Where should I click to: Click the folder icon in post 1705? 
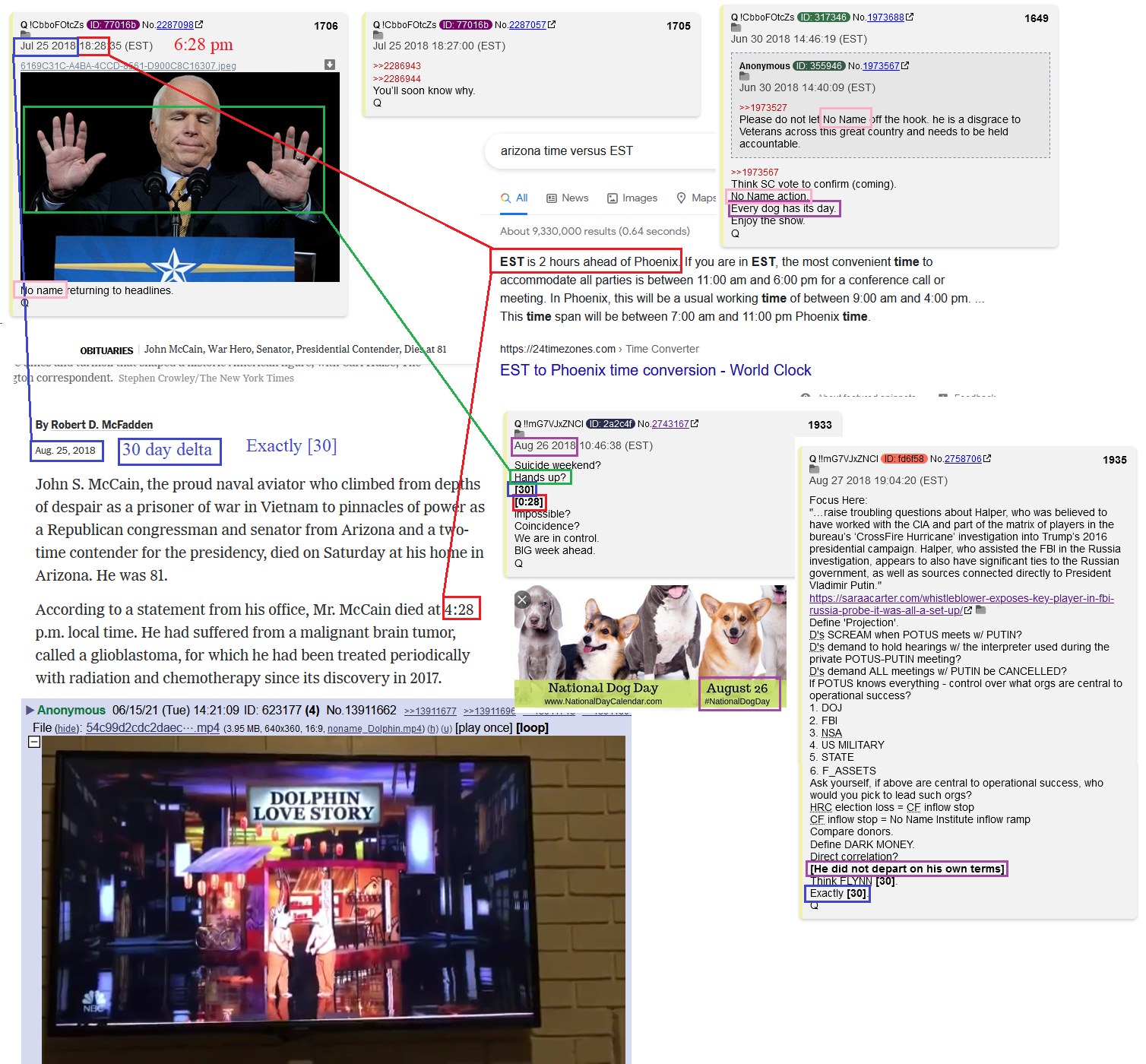(x=378, y=34)
